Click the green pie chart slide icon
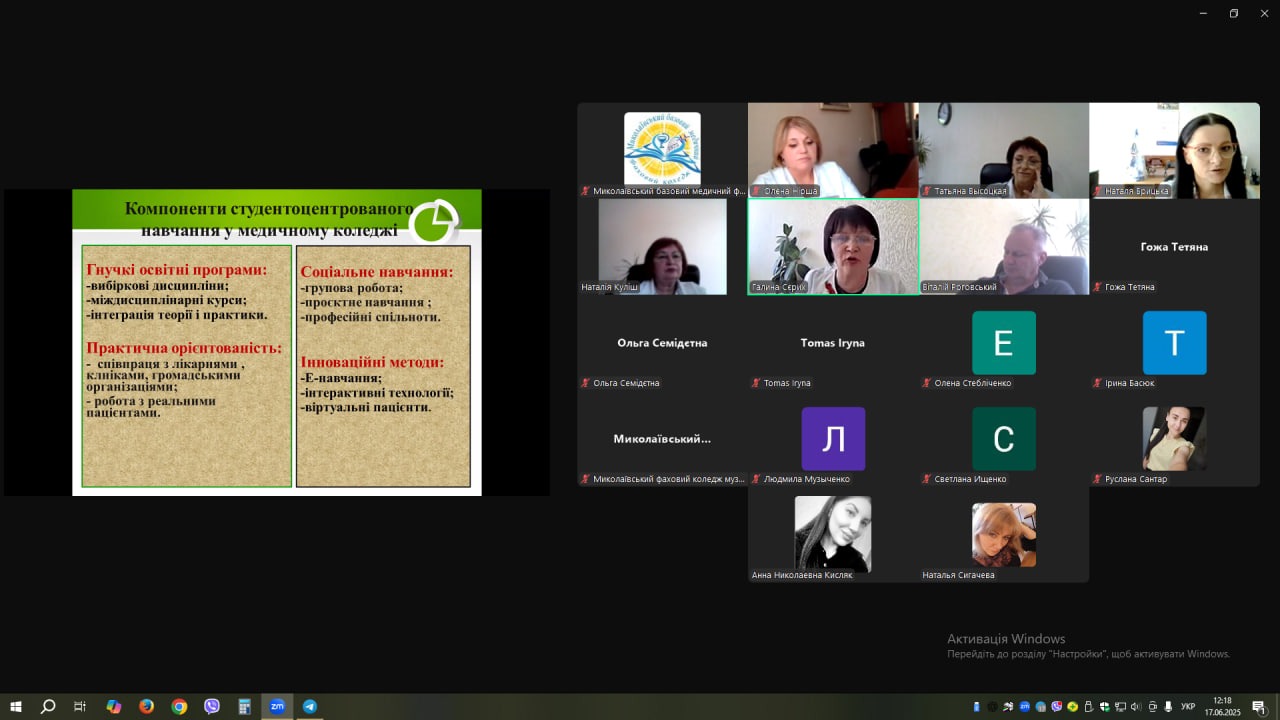Viewport: 1280px width, 720px height. pyautogui.click(x=434, y=222)
